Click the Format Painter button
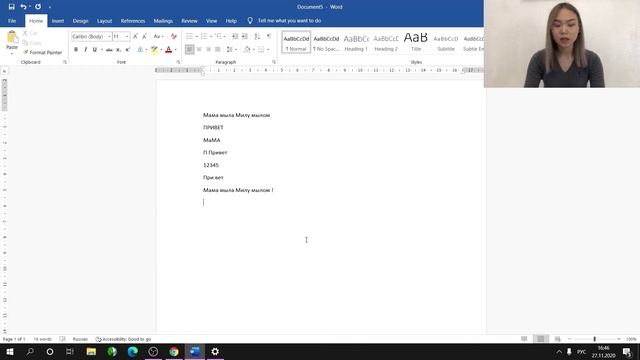The width and height of the screenshot is (640, 360). pos(42,53)
